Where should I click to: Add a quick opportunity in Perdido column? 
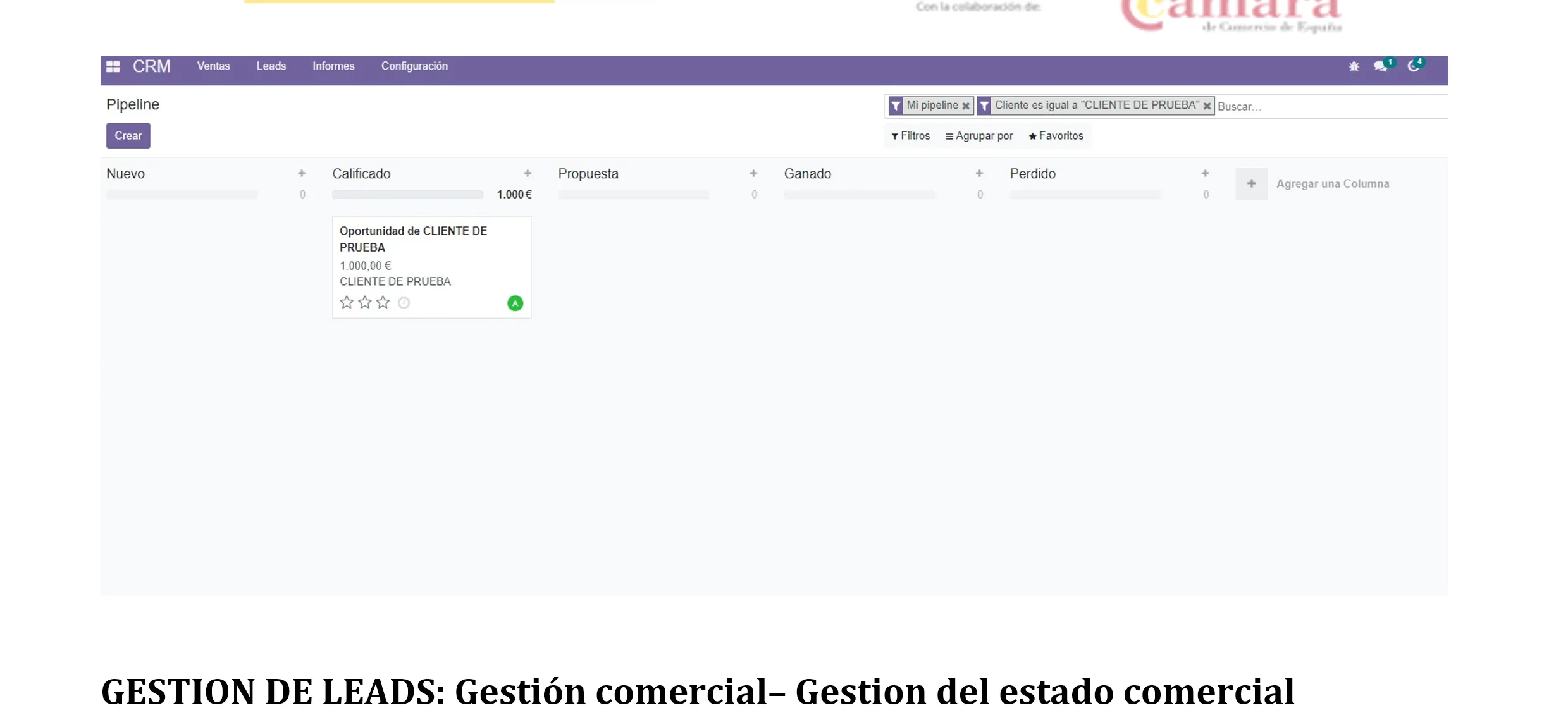pyautogui.click(x=1205, y=173)
